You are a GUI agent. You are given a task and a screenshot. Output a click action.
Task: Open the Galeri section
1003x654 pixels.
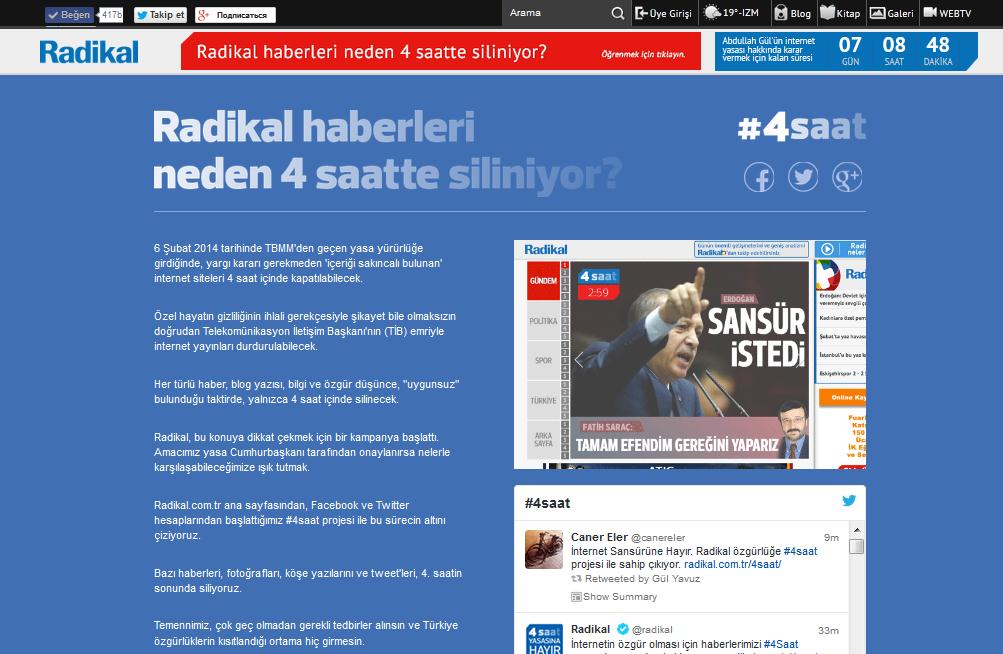point(891,13)
